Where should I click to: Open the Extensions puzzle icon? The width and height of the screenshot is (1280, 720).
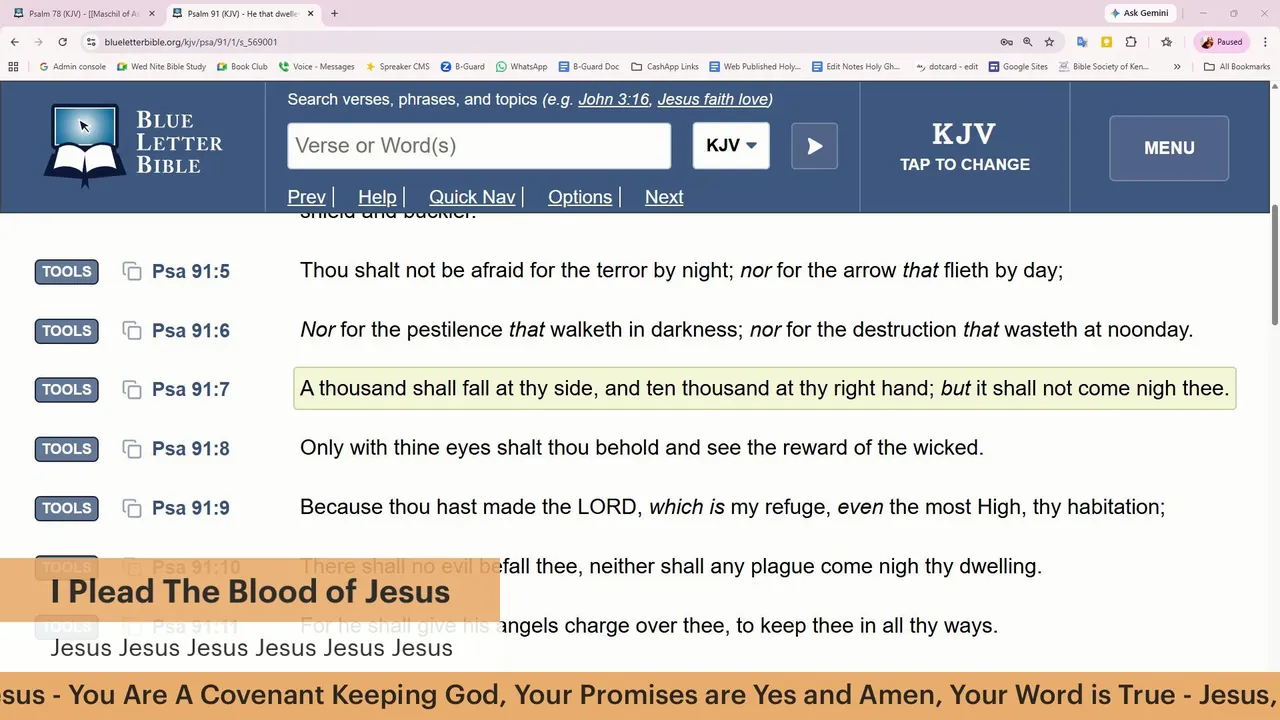(x=1131, y=42)
